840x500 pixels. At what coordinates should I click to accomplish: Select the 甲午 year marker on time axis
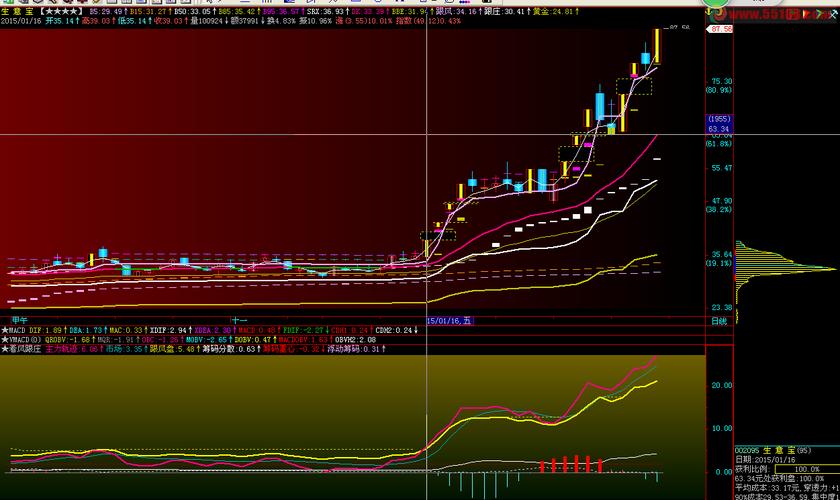18,320
